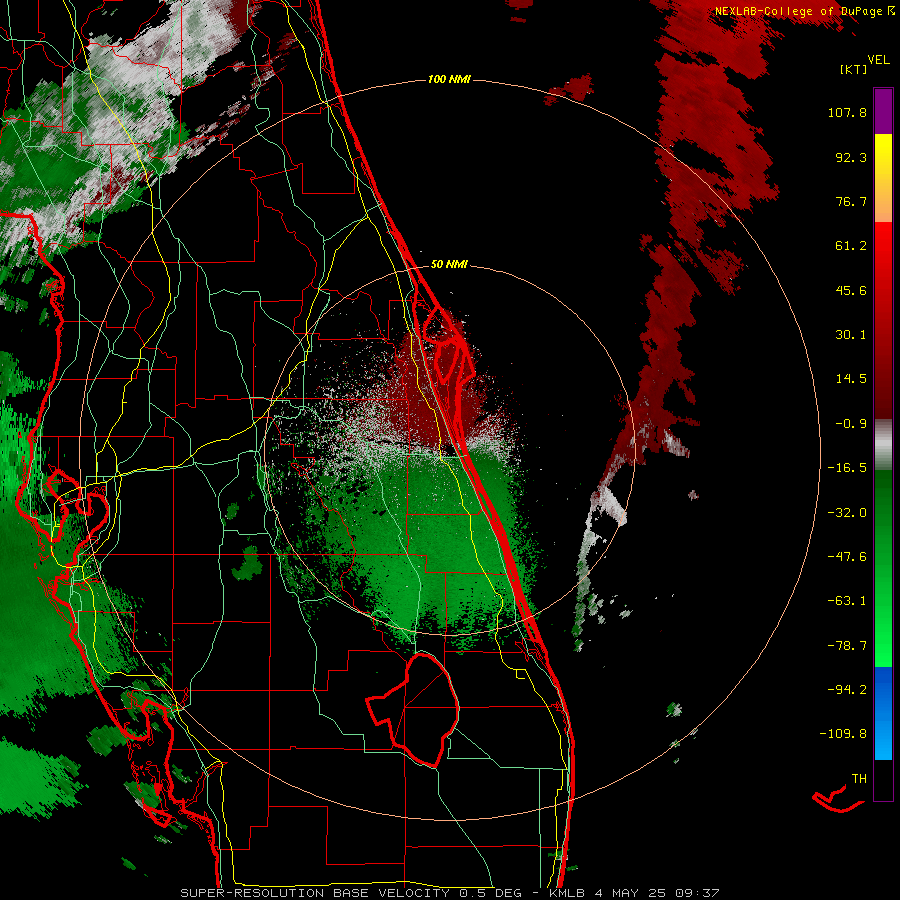
Task: Pick the purple segment of the velocity color bar
Action: click(883, 112)
